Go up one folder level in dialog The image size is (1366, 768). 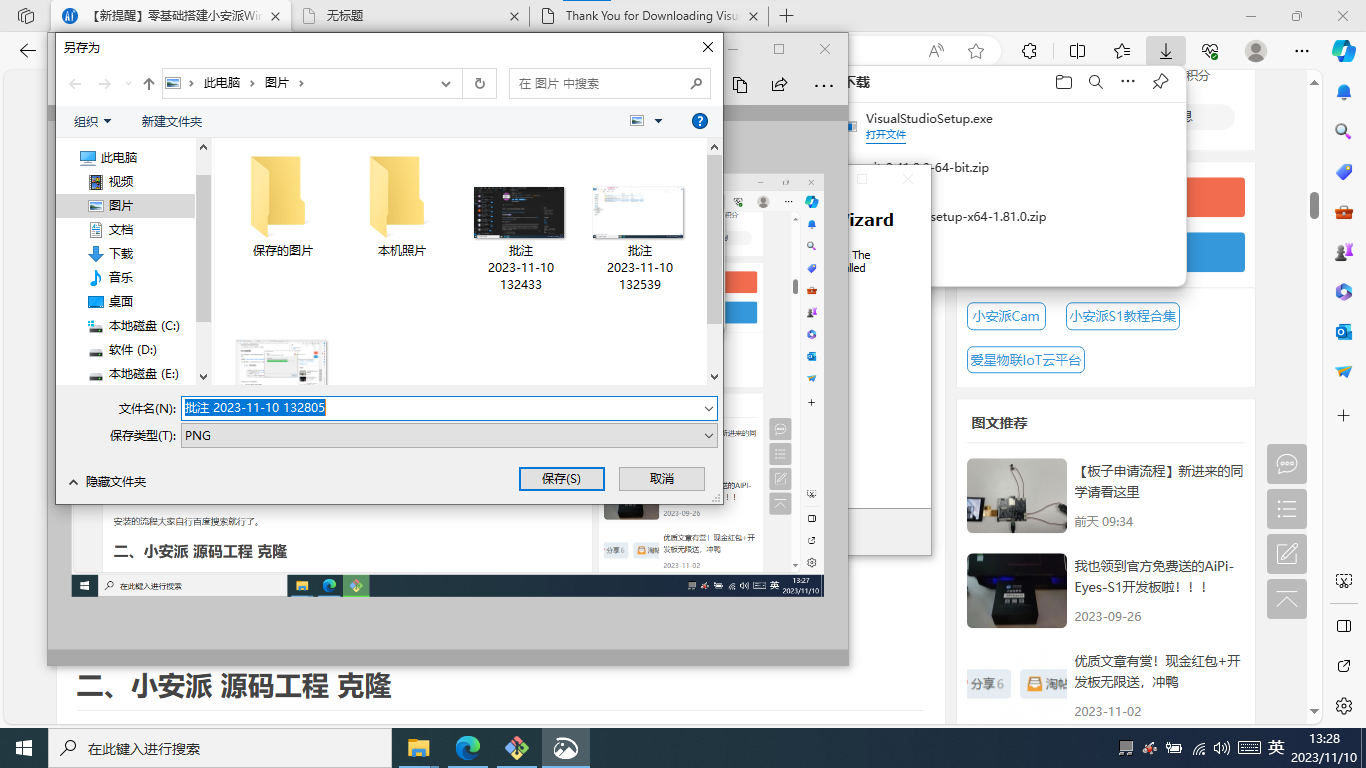[149, 84]
